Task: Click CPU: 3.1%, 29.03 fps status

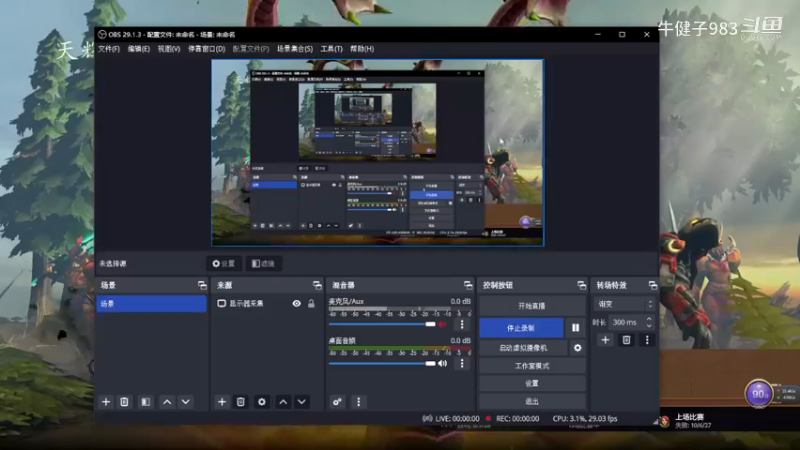Action: tap(585, 418)
